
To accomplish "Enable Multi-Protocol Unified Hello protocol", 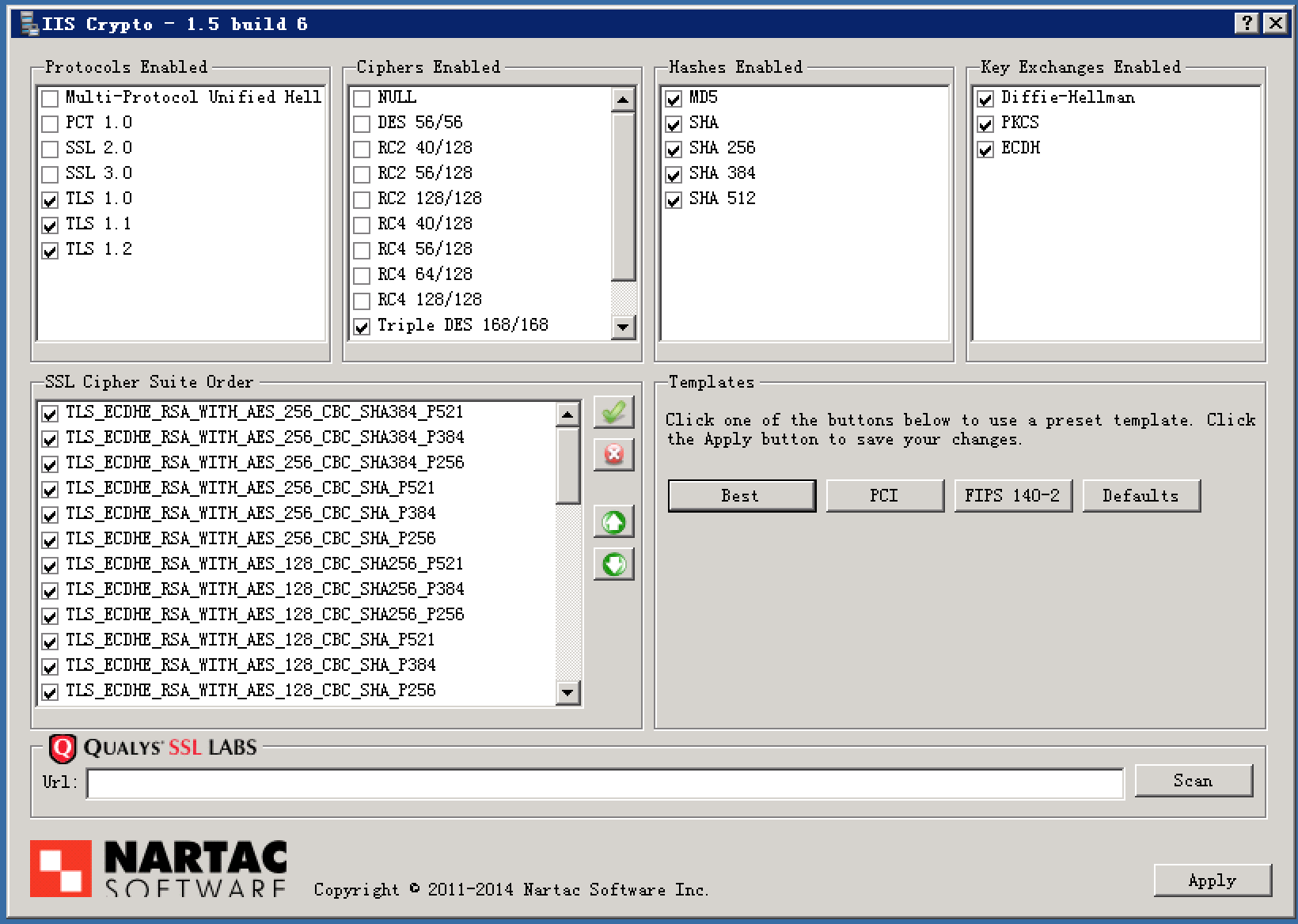I will click(x=50, y=99).
